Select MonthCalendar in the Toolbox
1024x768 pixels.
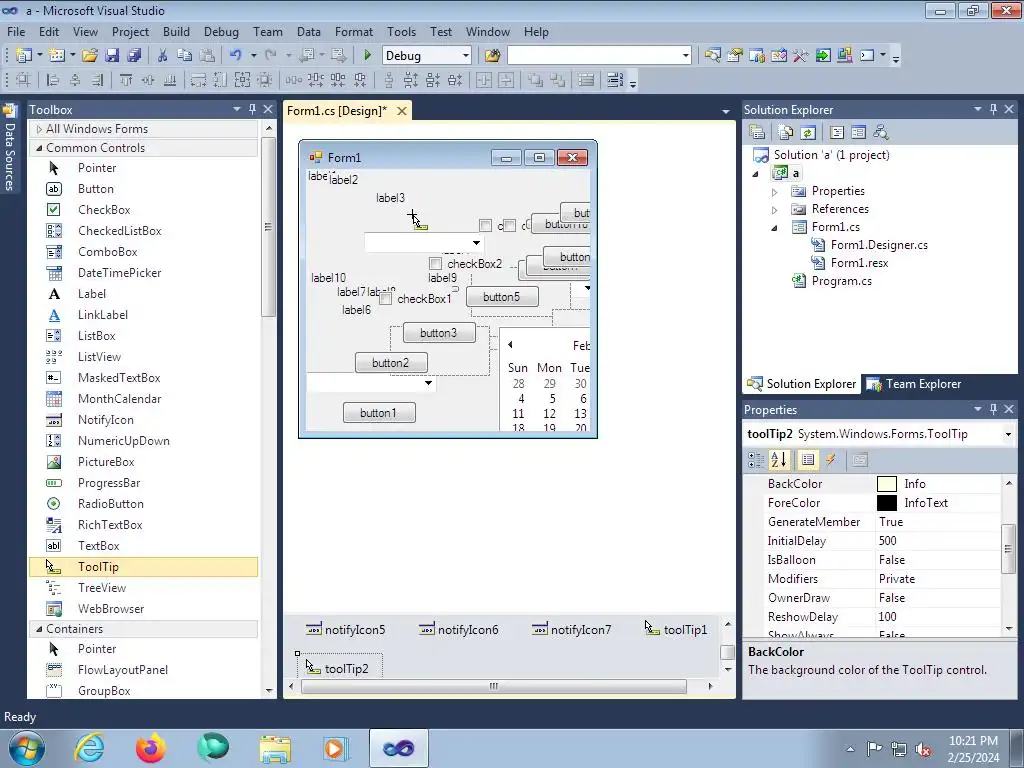pos(119,399)
